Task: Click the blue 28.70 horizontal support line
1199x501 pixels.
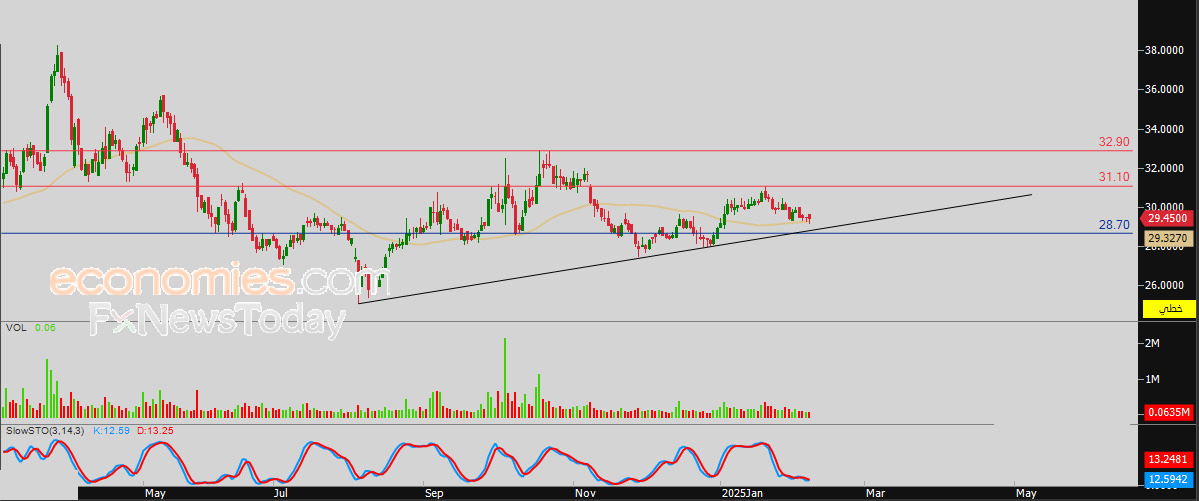Action: click(566, 233)
